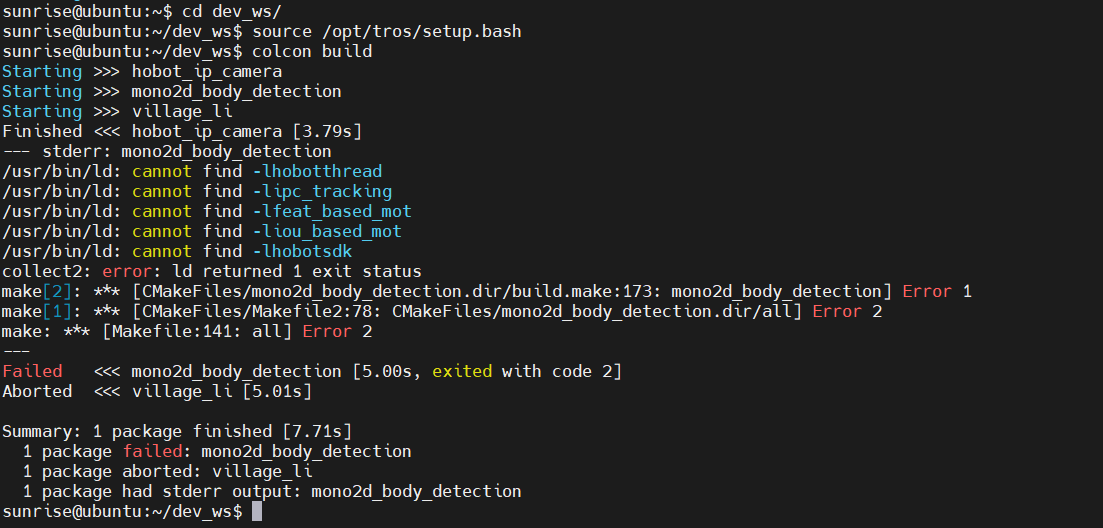Click the 'source /opt/tros/setup.bash' command

tap(387, 32)
